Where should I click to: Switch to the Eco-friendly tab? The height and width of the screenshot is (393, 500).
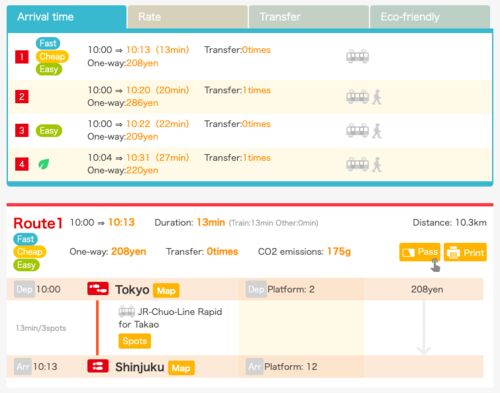pos(430,17)
